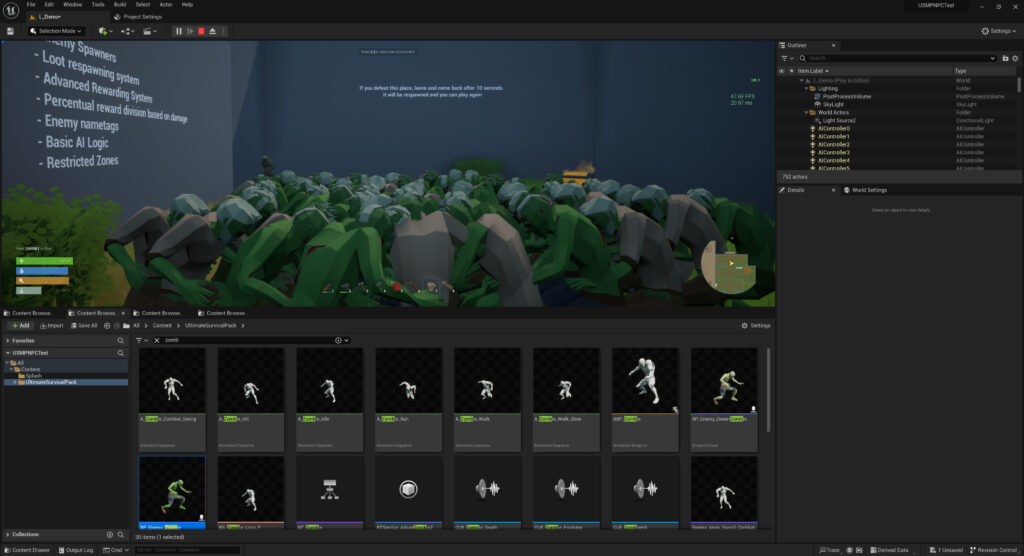The height and width of the screenshot is (556, 1024).
Task: Sort Outliner by Item Label column
Action: [x=812, y=71]
